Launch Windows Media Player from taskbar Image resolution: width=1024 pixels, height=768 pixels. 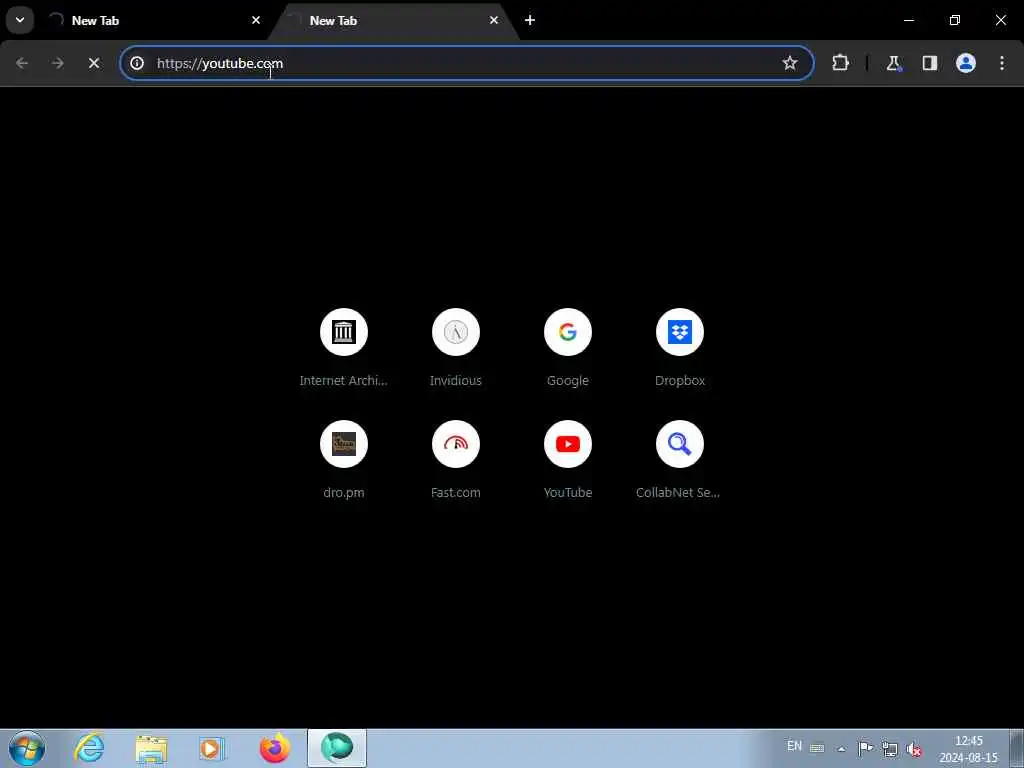coord(212,748)
